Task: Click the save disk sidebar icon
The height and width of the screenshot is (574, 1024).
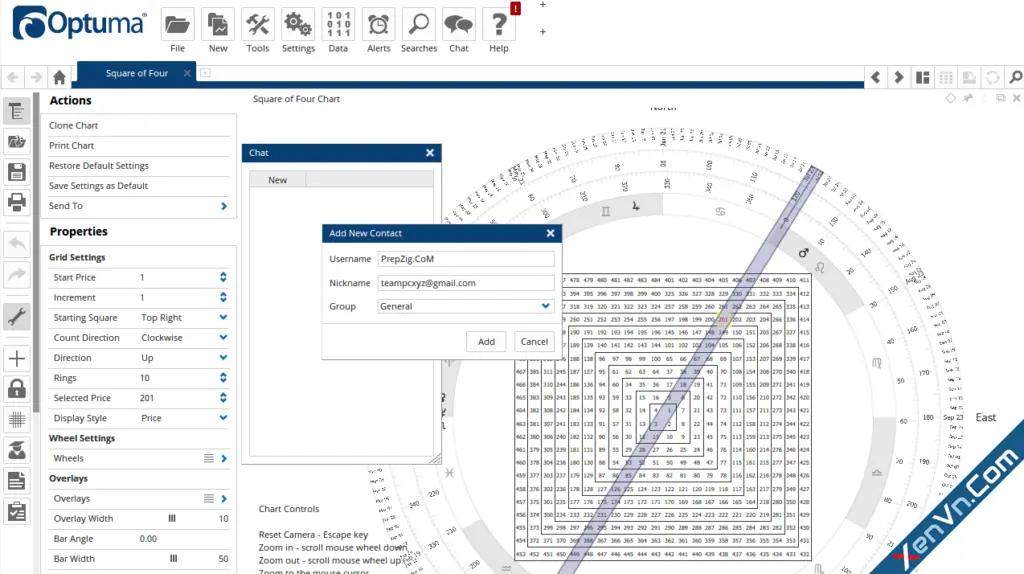Action: click(17, 172)
